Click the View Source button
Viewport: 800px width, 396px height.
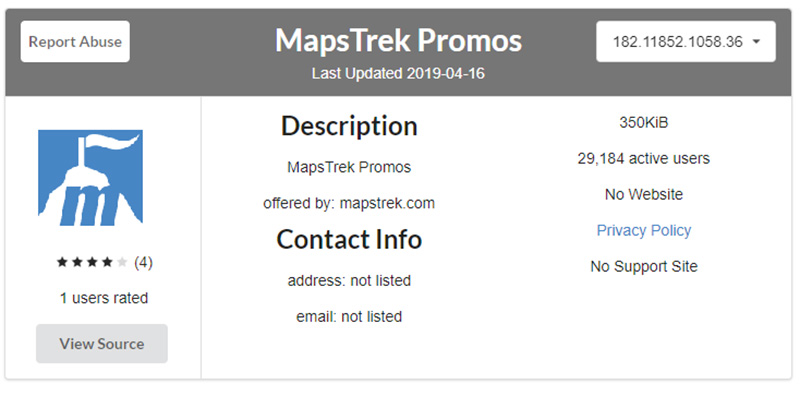tap(102, 343)
